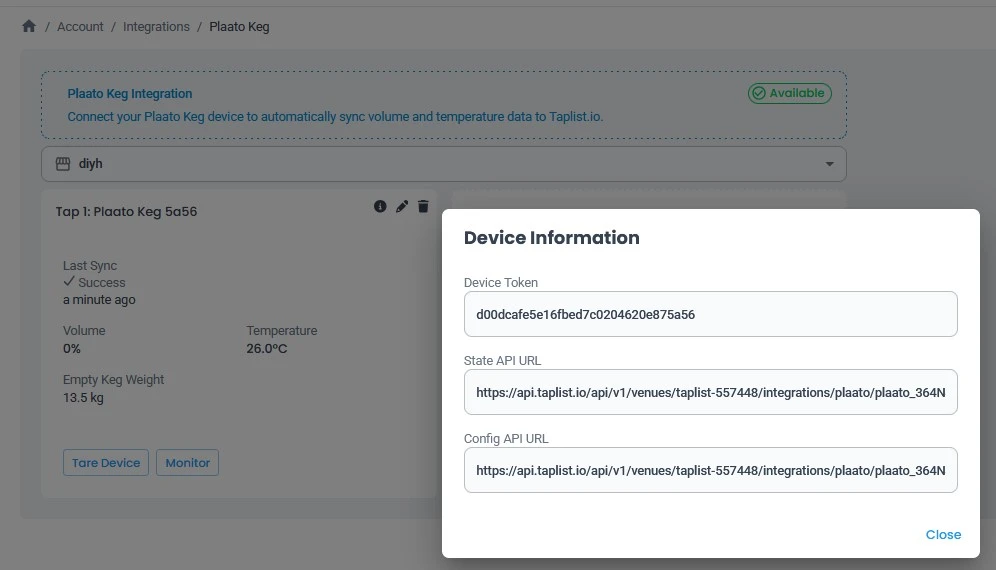Click into the Device Token field
The width and height of the screenshot is (996, 570).
point(710,314)
